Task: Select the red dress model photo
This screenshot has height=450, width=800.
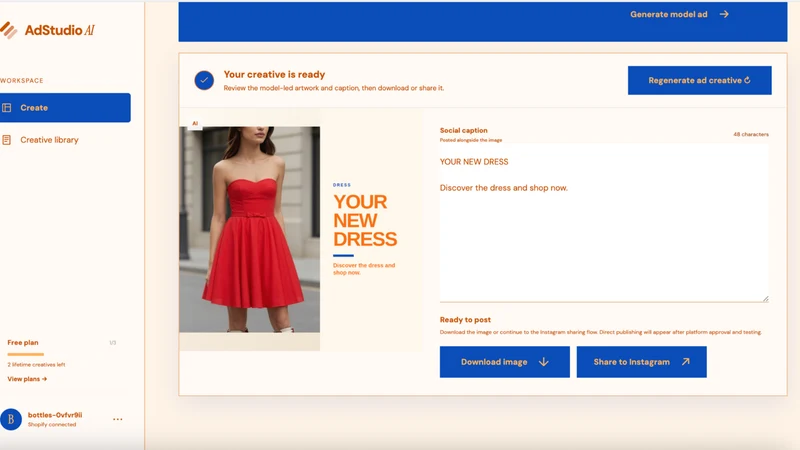Action: [249, 230]
